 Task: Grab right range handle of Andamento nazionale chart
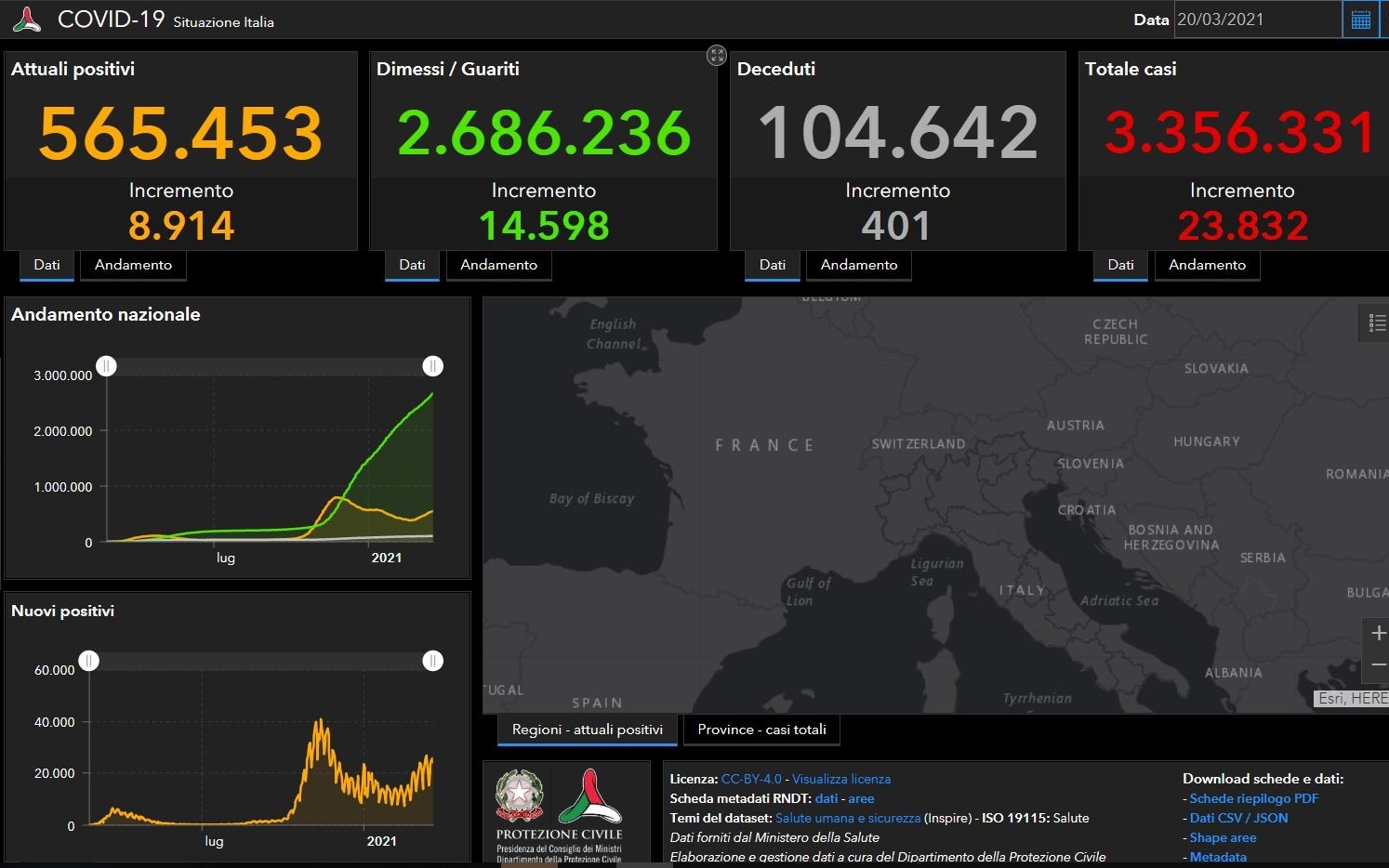pos(432,366)
